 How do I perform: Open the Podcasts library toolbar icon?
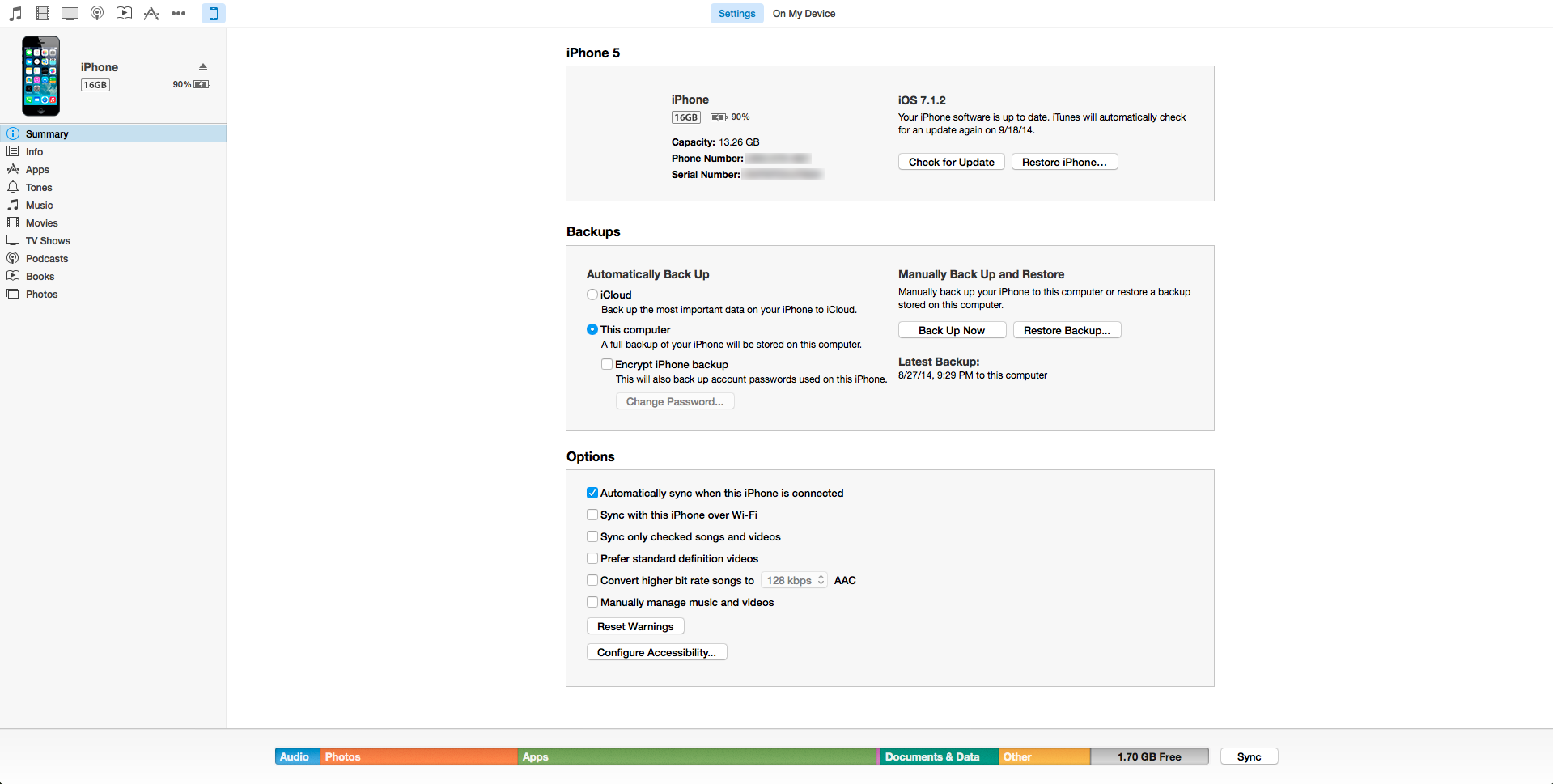pyautogui.click(x=97, y=13)
